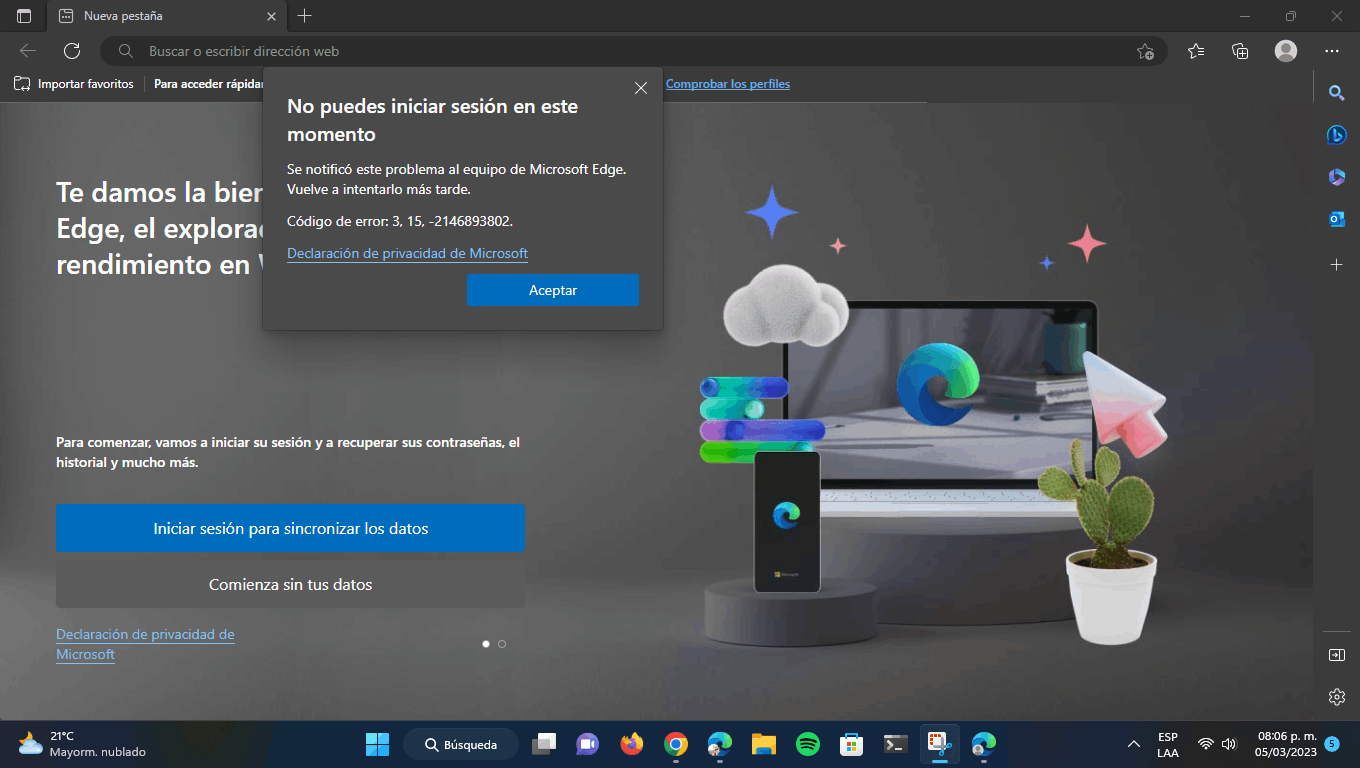Open sidebar settings gear icon
This screenshot has width=1360, height=768.
1336,697
